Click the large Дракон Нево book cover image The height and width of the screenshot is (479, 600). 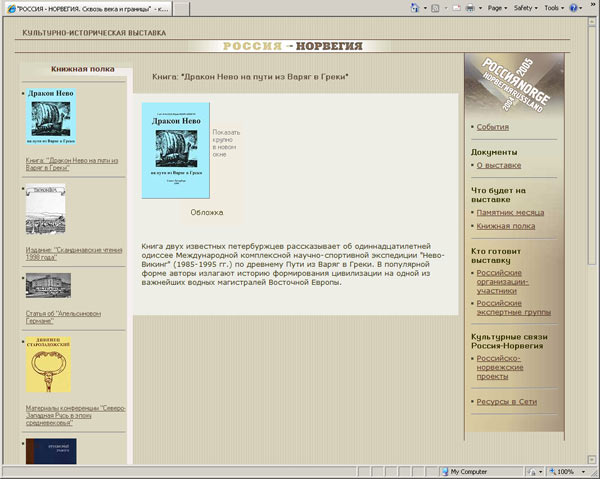coord(175,149)
